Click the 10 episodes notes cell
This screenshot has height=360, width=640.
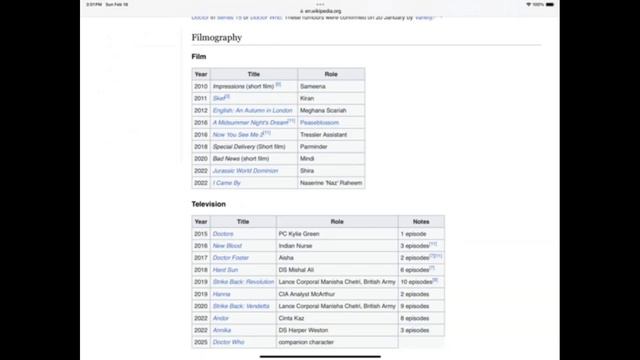tap(421, 282)
